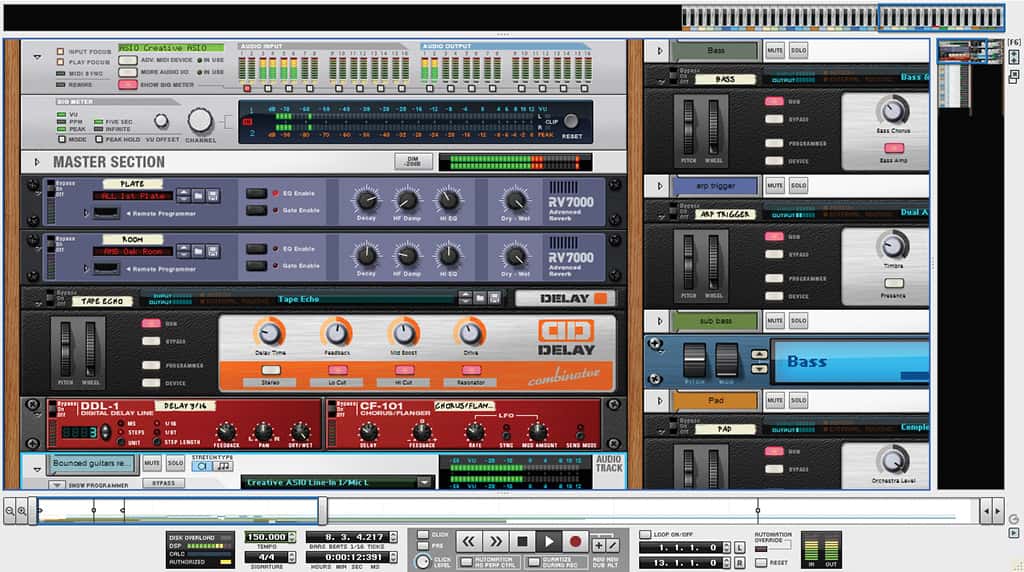Screen dimensions: 1024x572
Task: Toggle More Audio I/O button
Action: 127,72
